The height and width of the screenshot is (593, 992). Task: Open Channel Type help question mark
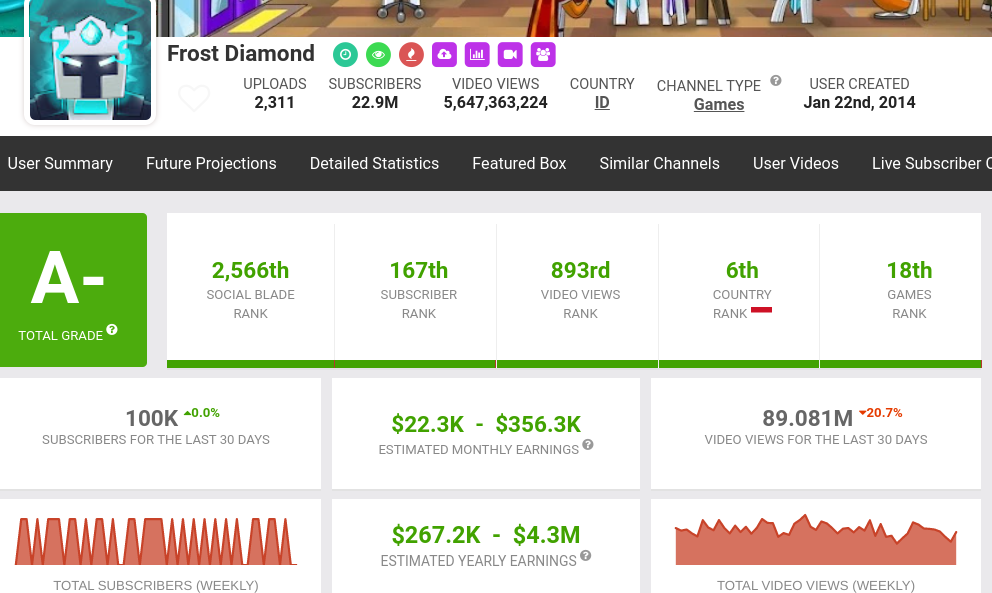(776, 82)
